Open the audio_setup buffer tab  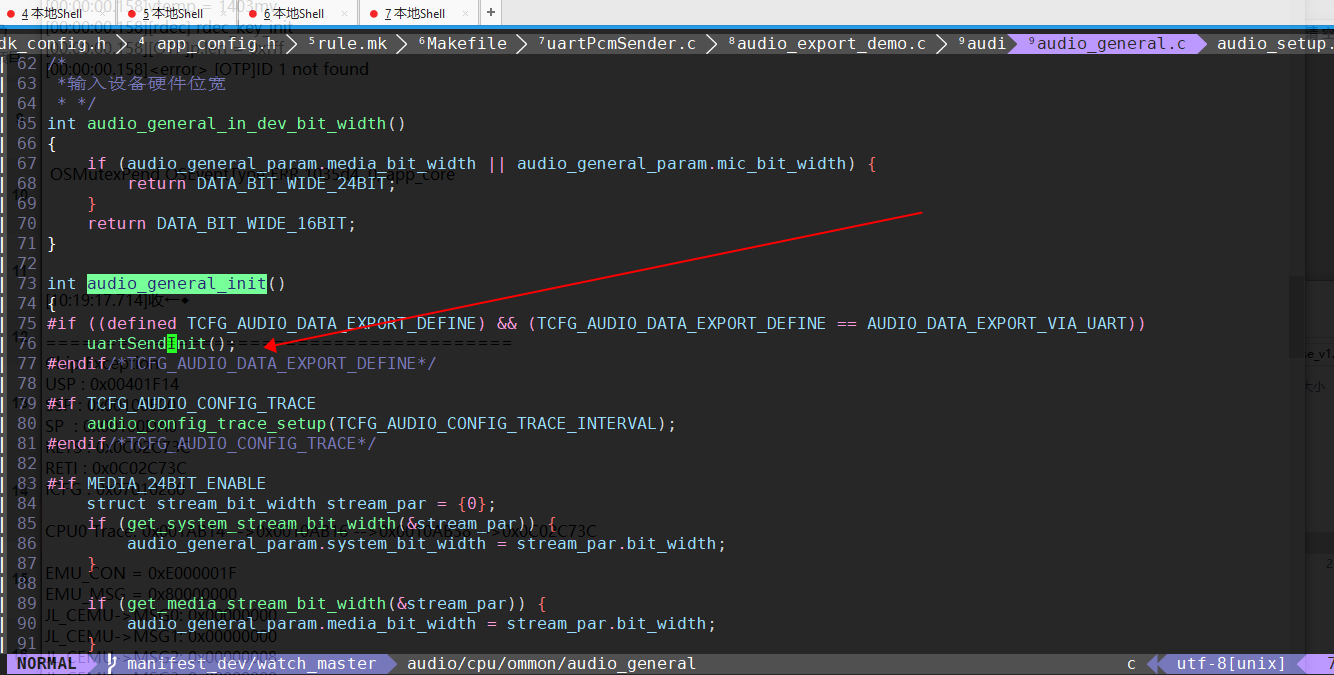click(1275, 44)
